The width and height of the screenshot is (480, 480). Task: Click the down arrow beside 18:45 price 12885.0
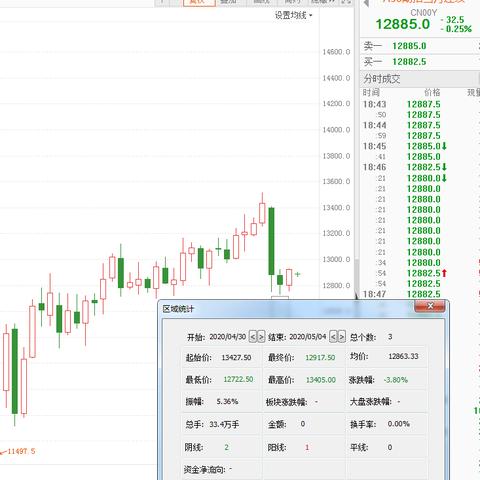(444, 146)
